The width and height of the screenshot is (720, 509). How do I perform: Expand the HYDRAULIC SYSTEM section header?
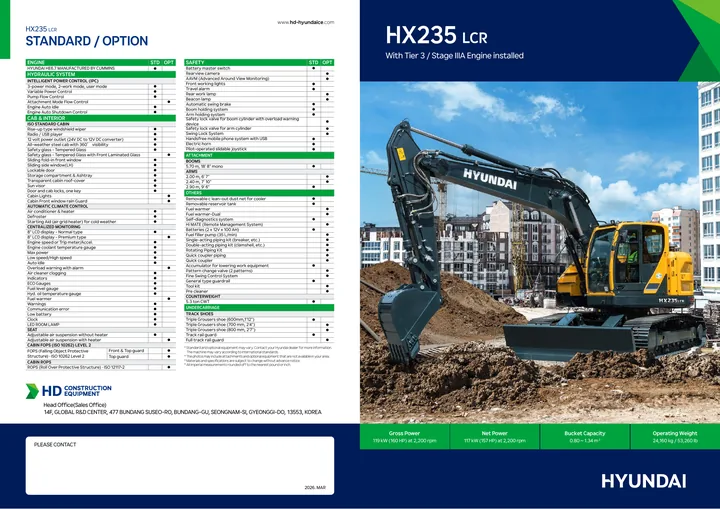tap(101, 74)
